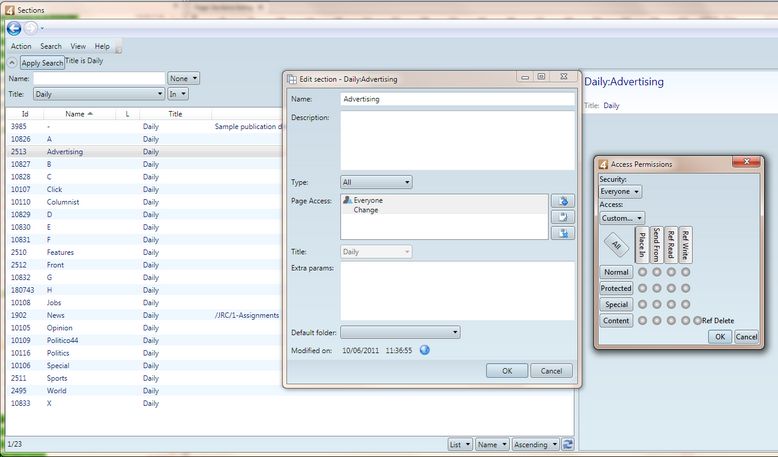This screenshot has width=778, height=457.
Task: Refresh the sections list via refresh icon
Action: (x=568, y=444)
